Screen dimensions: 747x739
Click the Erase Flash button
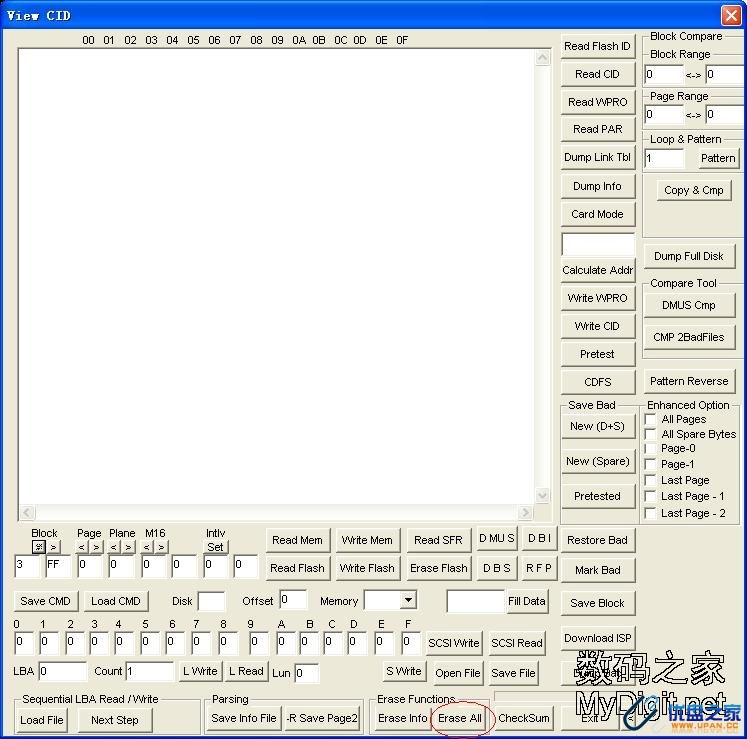click(x=438, y=568)
